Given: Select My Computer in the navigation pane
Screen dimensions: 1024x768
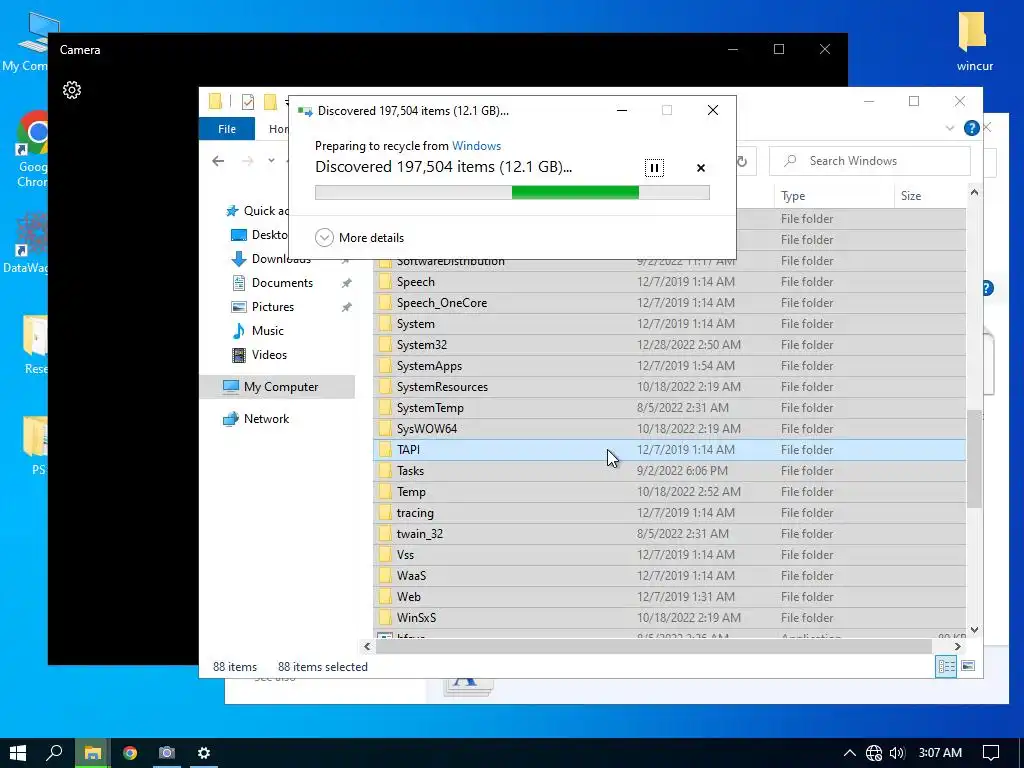Looking at the screenshot, I should (278, 387).
